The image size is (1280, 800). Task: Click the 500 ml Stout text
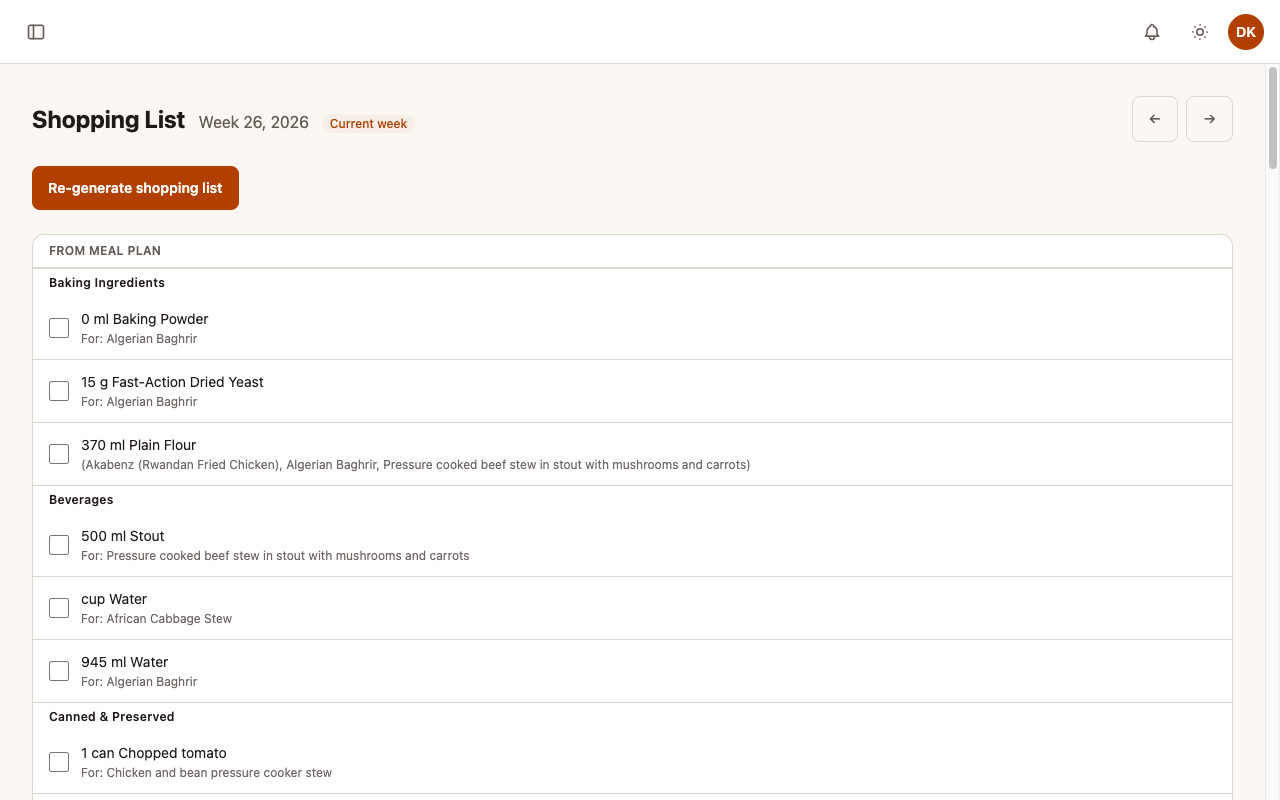(x=123, y=536)
